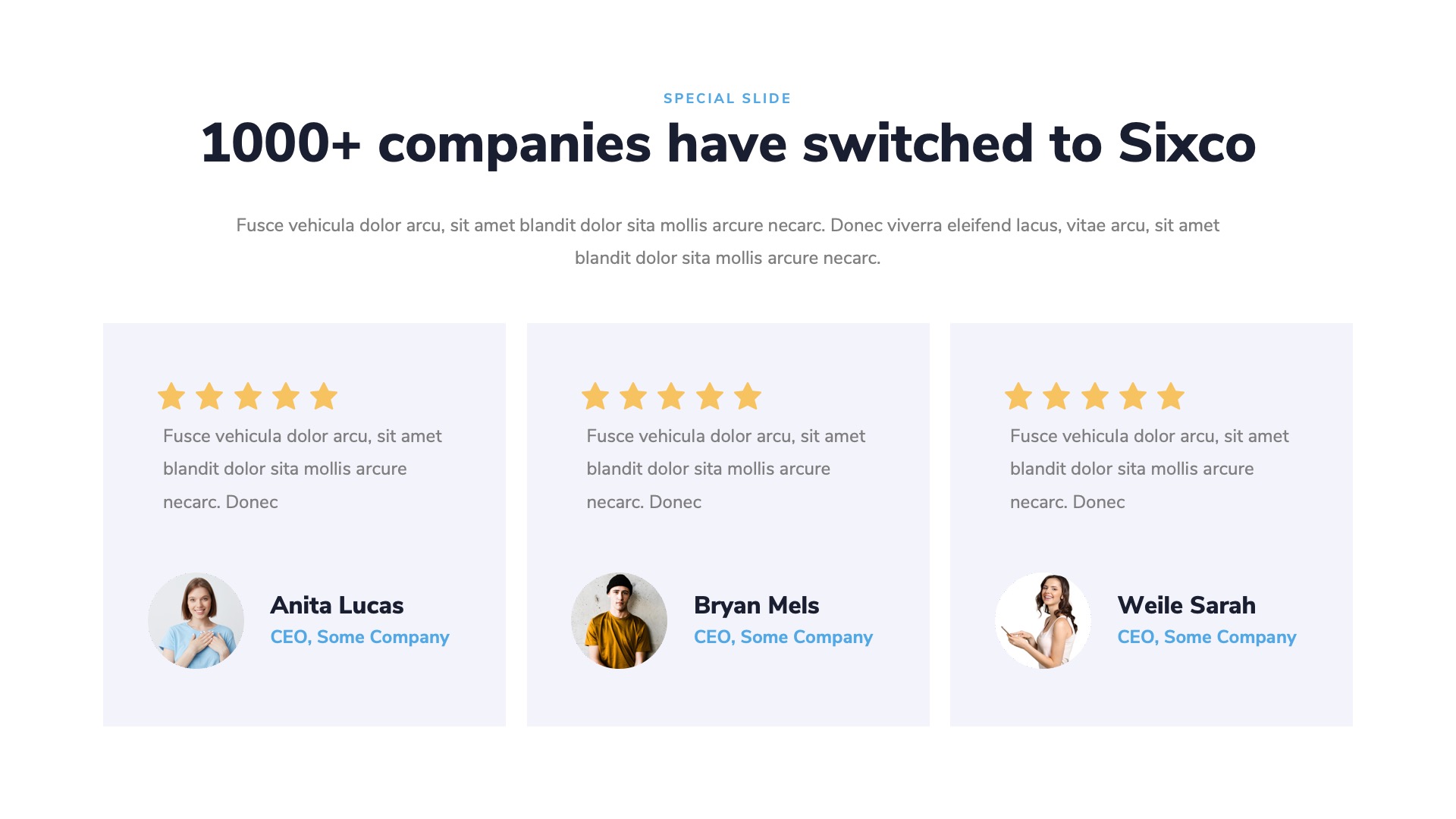Click the Anita Lucas name text
The height and width of the screenshot is (819, 1456).
click(337, 605)
